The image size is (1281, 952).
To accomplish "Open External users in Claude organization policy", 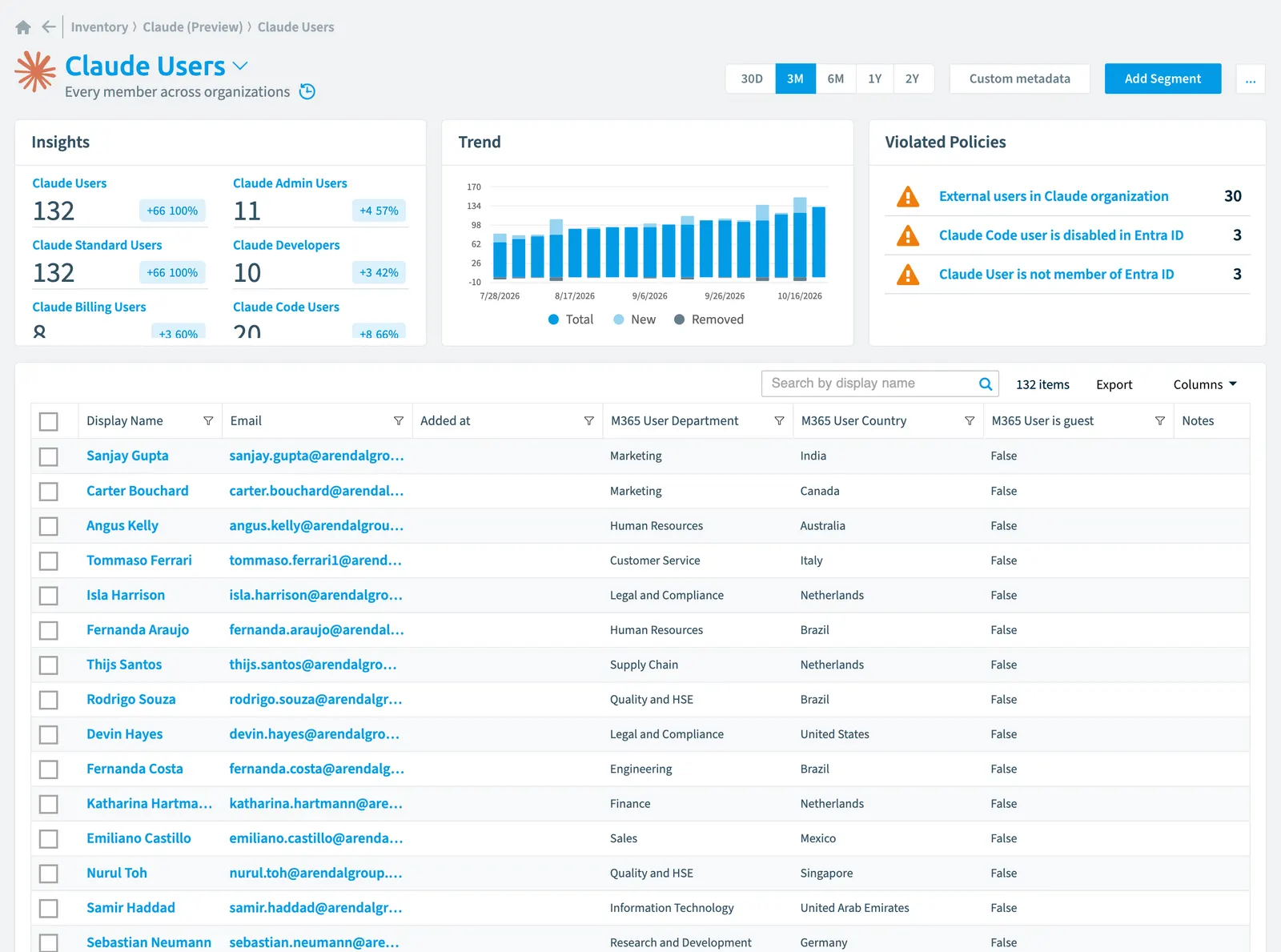I will point(1054,196).
